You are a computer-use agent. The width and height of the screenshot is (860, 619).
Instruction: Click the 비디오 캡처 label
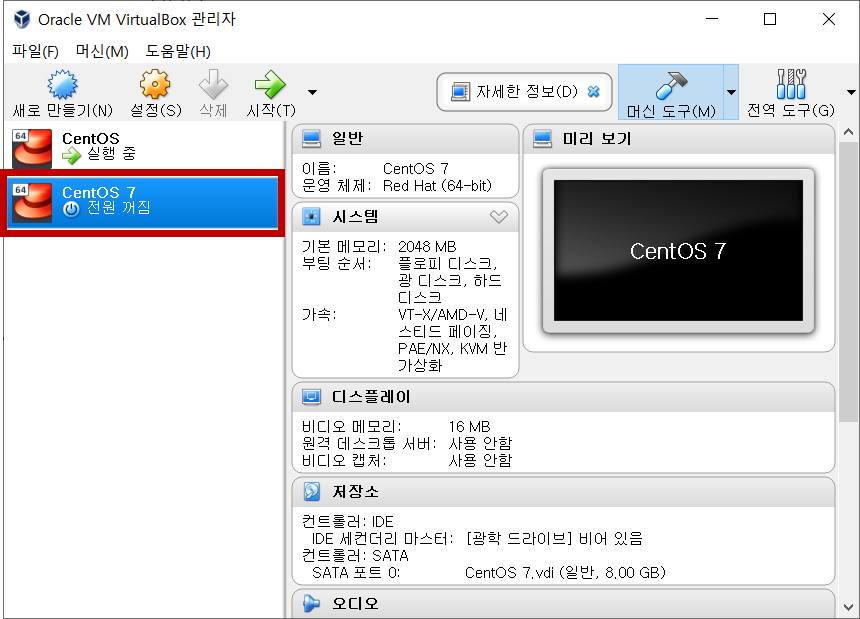[x=344, y=461]
